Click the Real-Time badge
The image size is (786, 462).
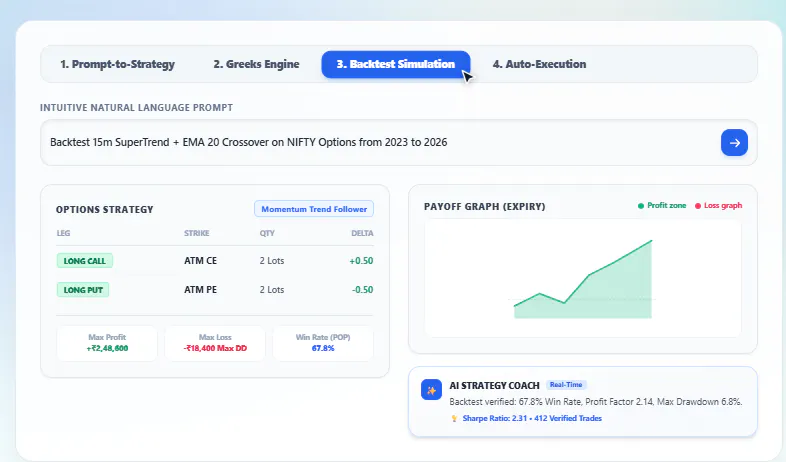pyautogui.click(x=566, y=385)
